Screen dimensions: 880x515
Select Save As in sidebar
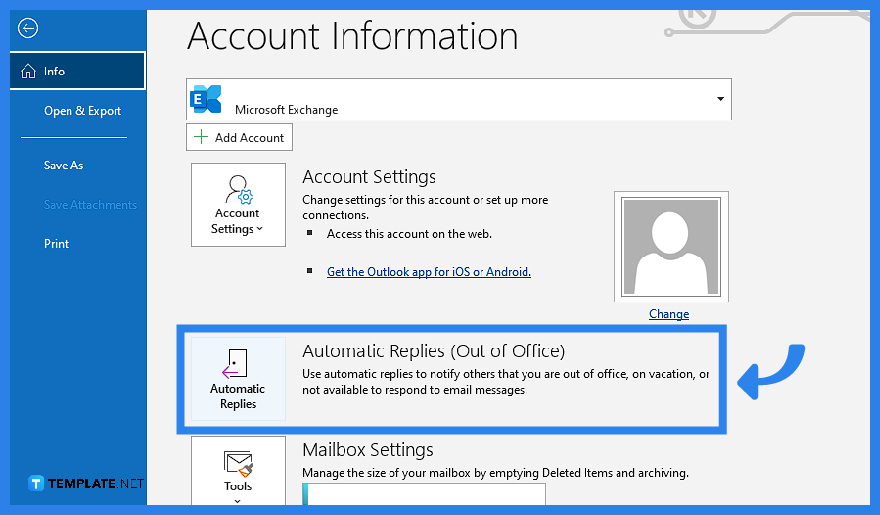(x=63, y=165)
